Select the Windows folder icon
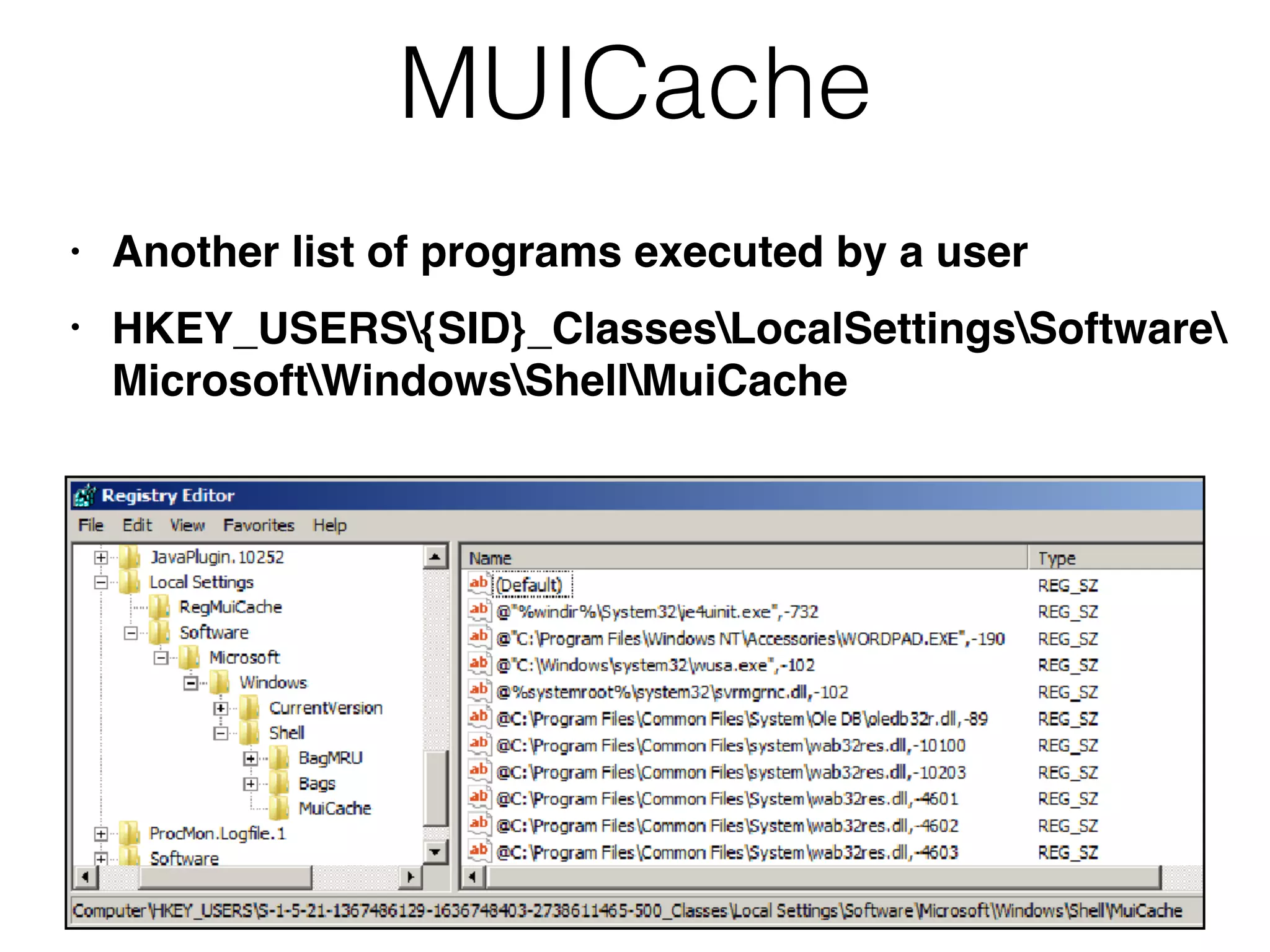The width and height of the screenshot is (1270, 952). [x=220, y=683]
